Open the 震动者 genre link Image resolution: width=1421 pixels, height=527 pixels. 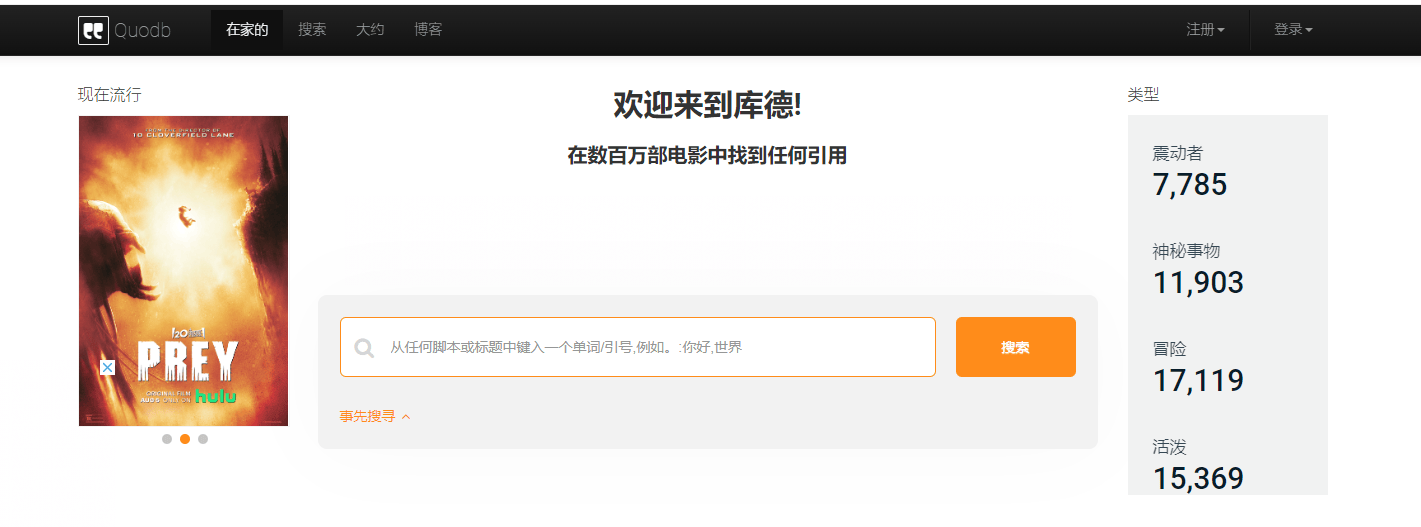click(x=1177, y=153)
